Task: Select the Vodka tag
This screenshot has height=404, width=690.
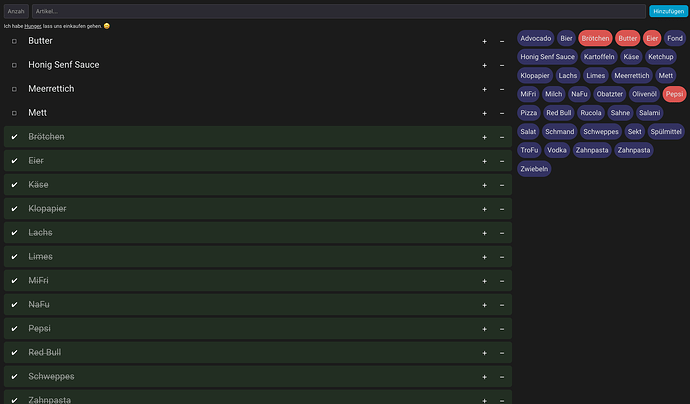Action: 557,150
